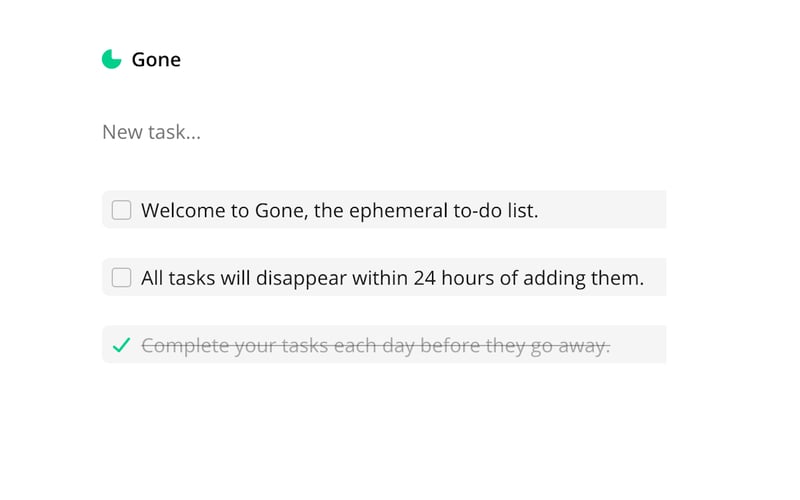This screenshot has width=800, height=500.
Task: Uncheck the green checkmark on completed task
Action: click(121, 345)
